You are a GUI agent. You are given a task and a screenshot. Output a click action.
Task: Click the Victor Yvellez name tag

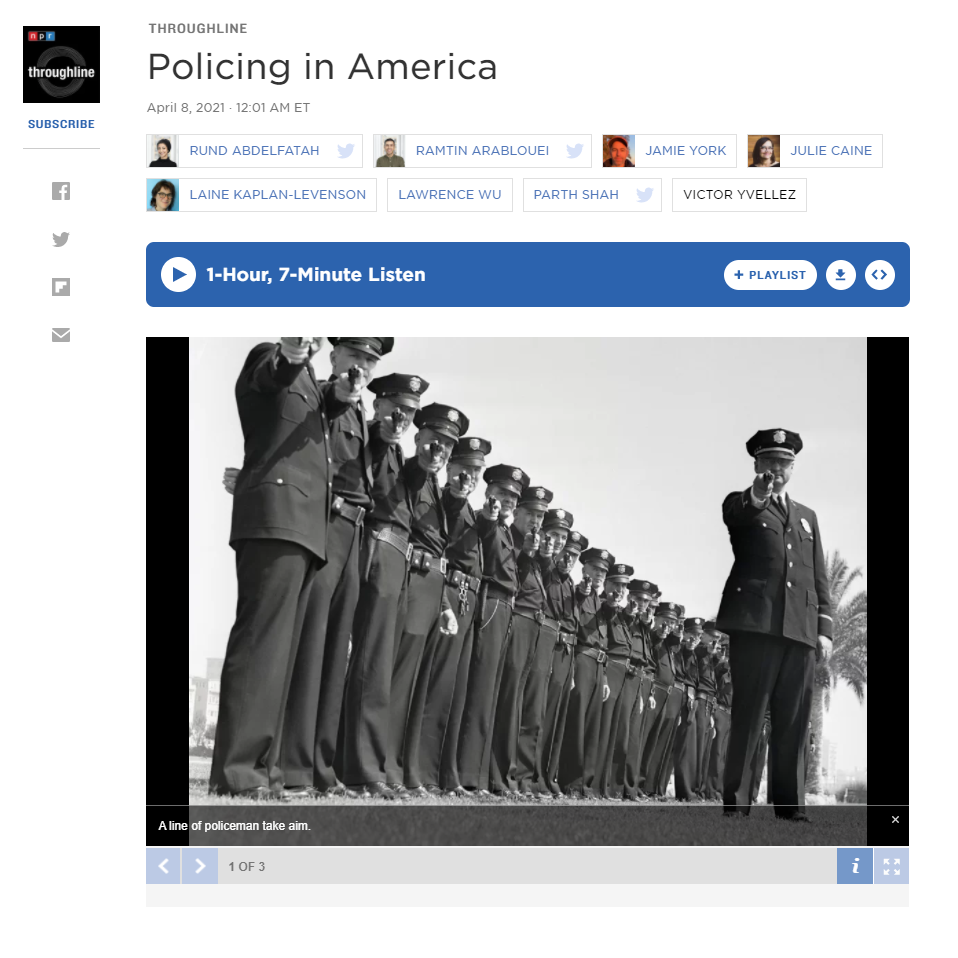point(739,194)
